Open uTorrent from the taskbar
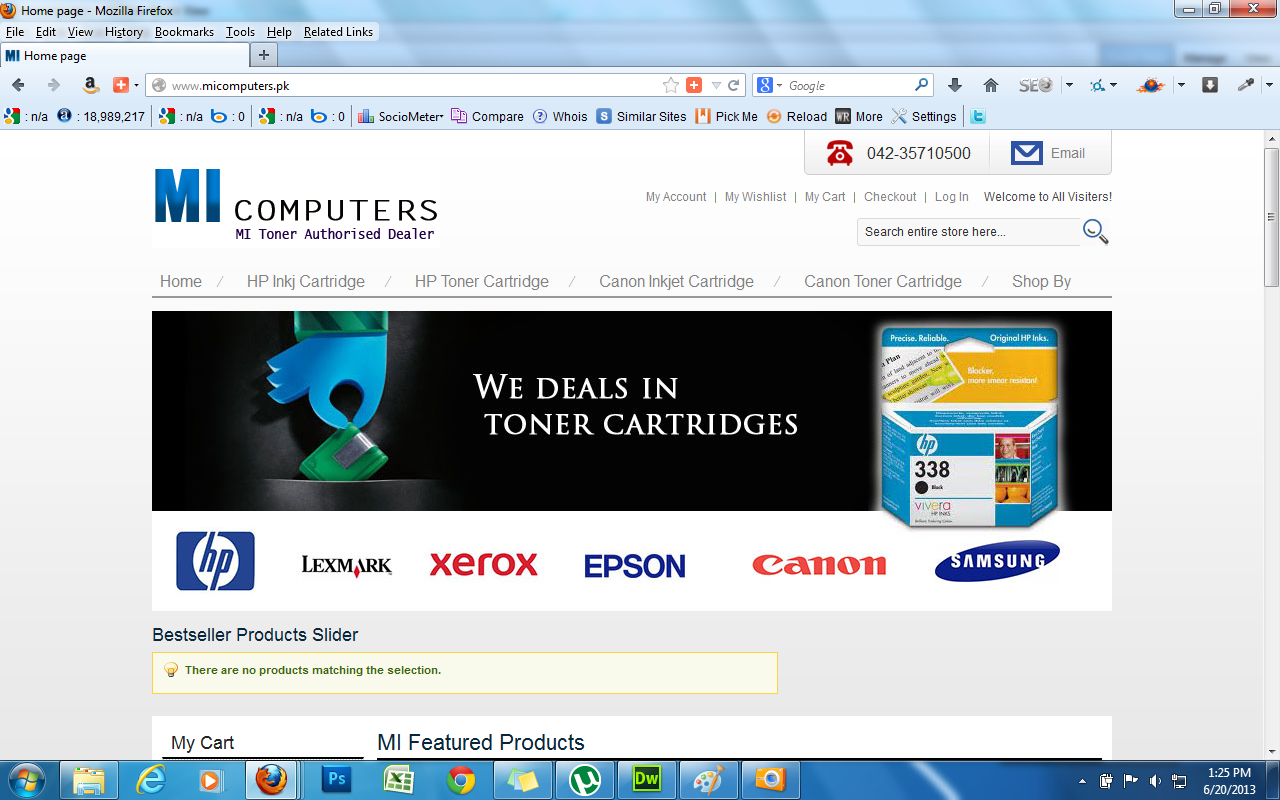The width and height of the screenshot is (1280, 800). click(x=585, y=779)
